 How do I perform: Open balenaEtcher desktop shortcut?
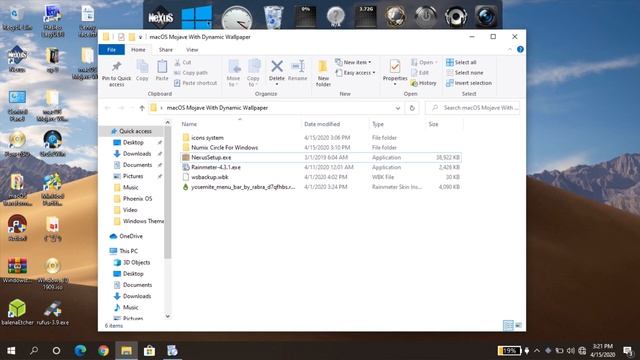pos(17,313)
